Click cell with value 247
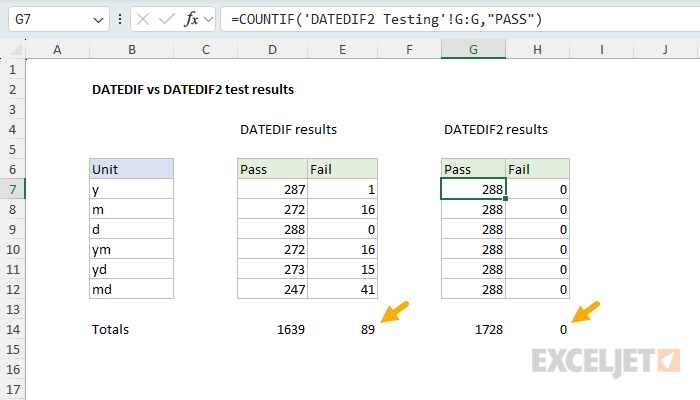The height and width of the screenshot is (400, 700). click(272, 289)
